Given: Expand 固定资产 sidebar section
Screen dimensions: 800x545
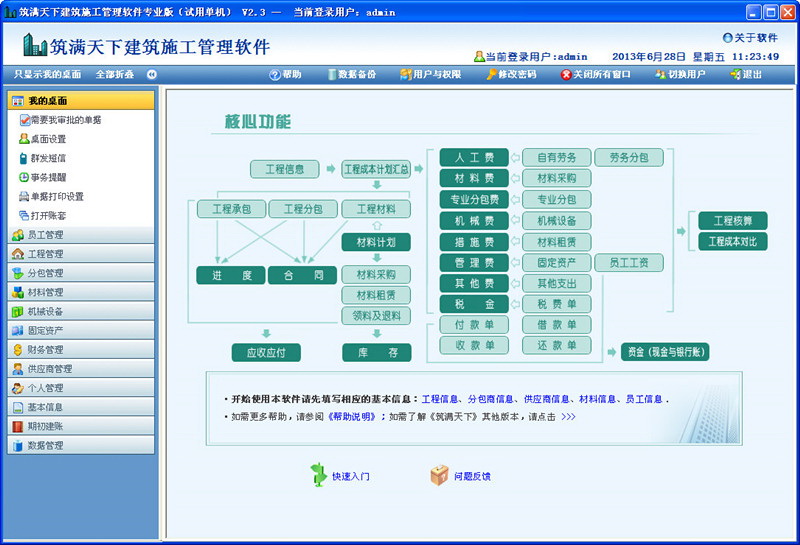Looking at the screenshot, I should 81,330.
